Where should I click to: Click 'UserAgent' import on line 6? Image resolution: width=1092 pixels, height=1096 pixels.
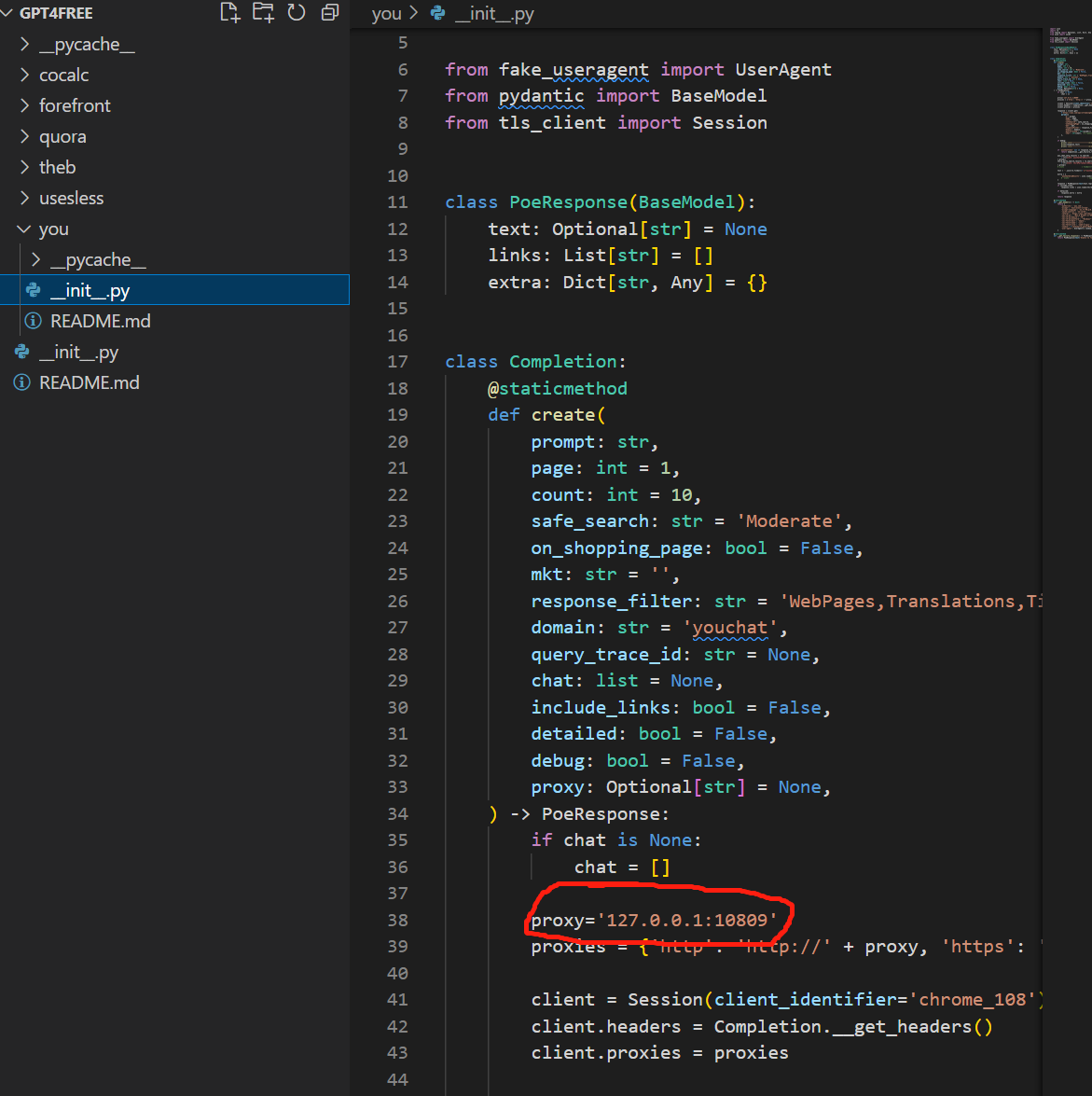coord(783,69)
